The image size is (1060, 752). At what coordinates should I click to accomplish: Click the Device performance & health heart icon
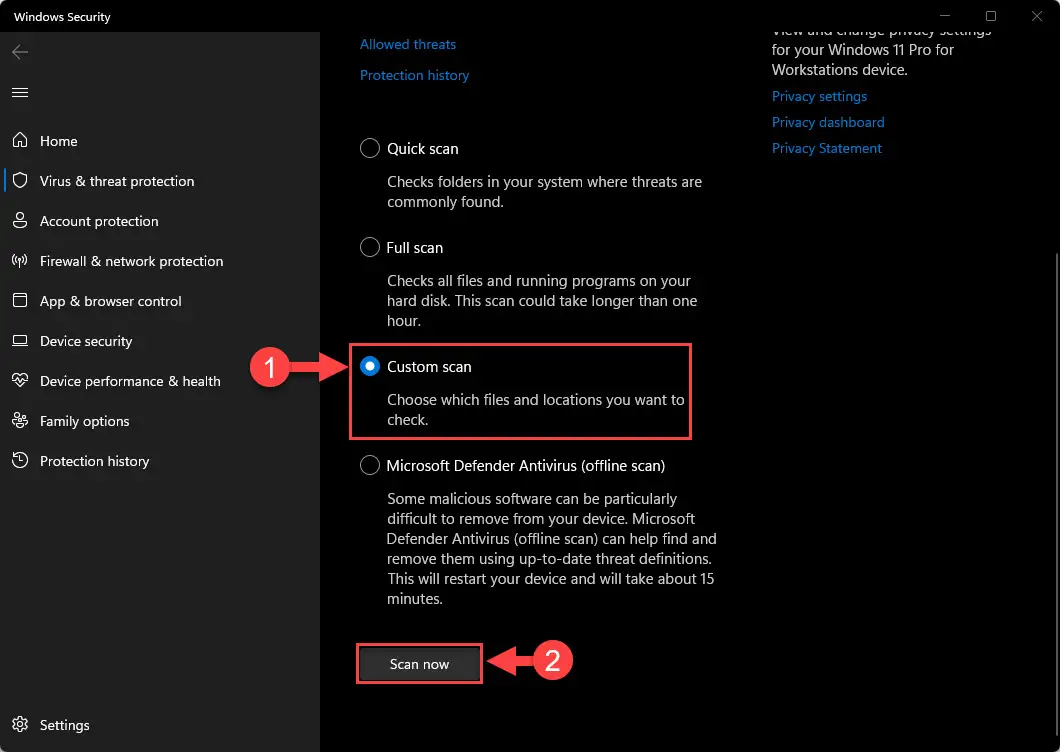[x=20, y=380]
